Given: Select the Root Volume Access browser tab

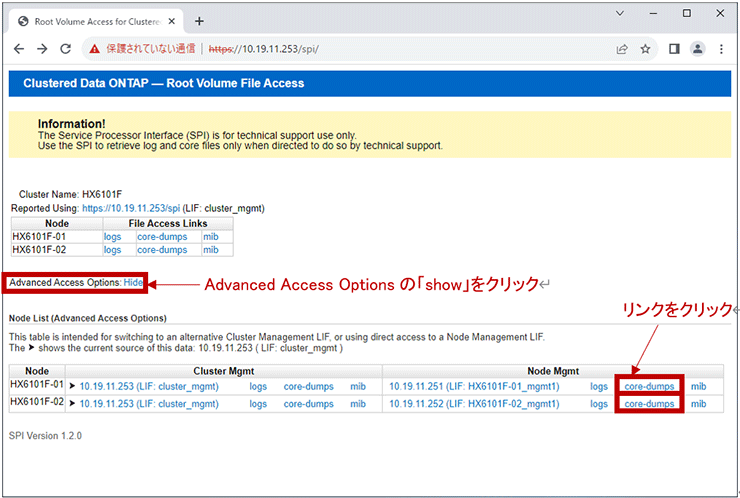Looking at the screenshot, I should [x=97, y=21].
